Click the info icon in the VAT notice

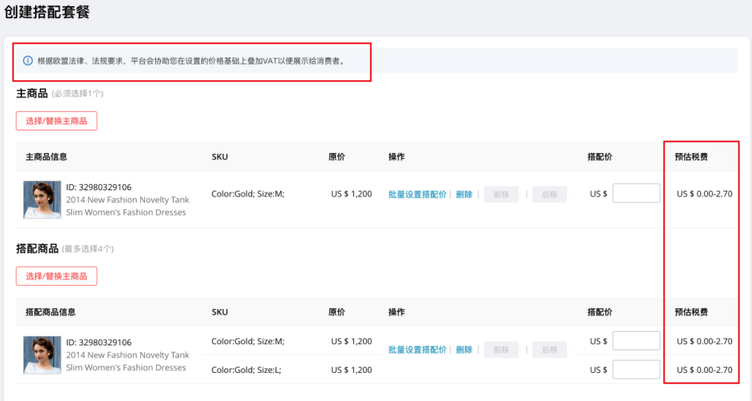pos(28,61)
